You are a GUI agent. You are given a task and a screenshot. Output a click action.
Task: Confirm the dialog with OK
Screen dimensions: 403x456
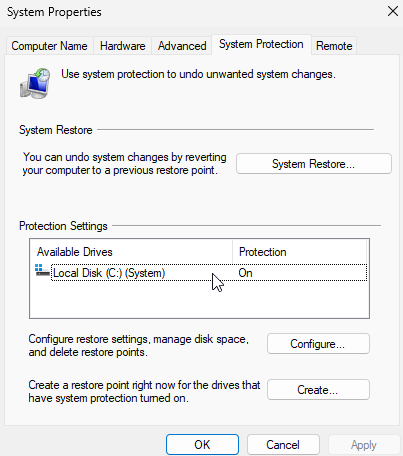[202, 445]
